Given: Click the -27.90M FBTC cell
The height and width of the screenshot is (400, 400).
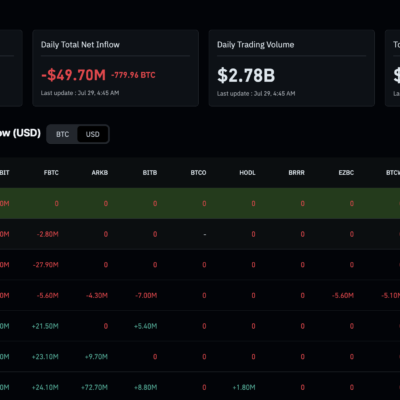Looking at the screenshot, I should (x=46, y=265).
